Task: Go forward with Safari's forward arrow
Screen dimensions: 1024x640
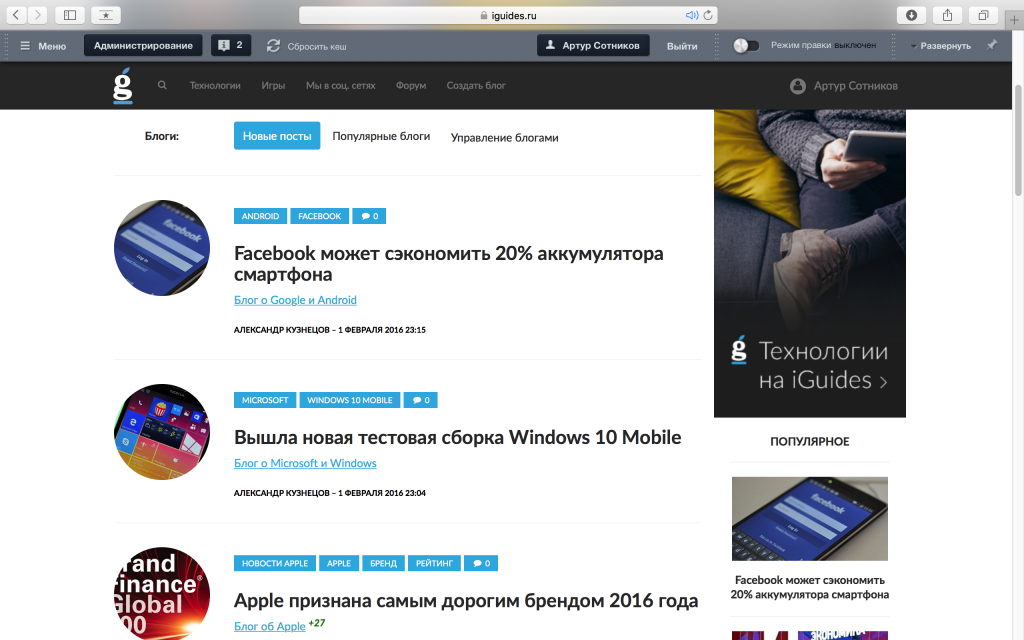Action: tap(37, 15)
